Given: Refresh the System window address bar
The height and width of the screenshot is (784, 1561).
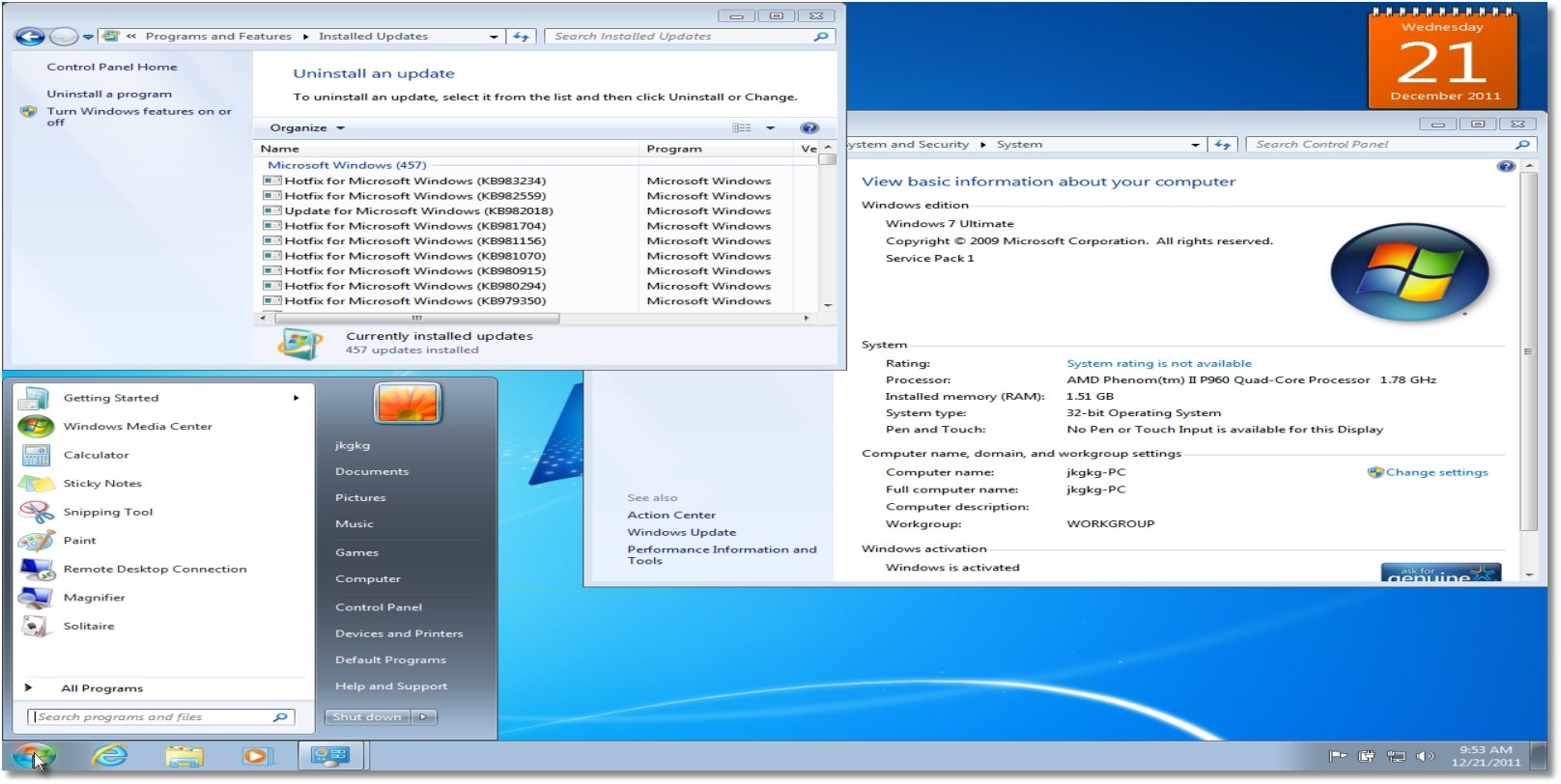Looking at the screenshot, I should click(x=1223, y=145).
